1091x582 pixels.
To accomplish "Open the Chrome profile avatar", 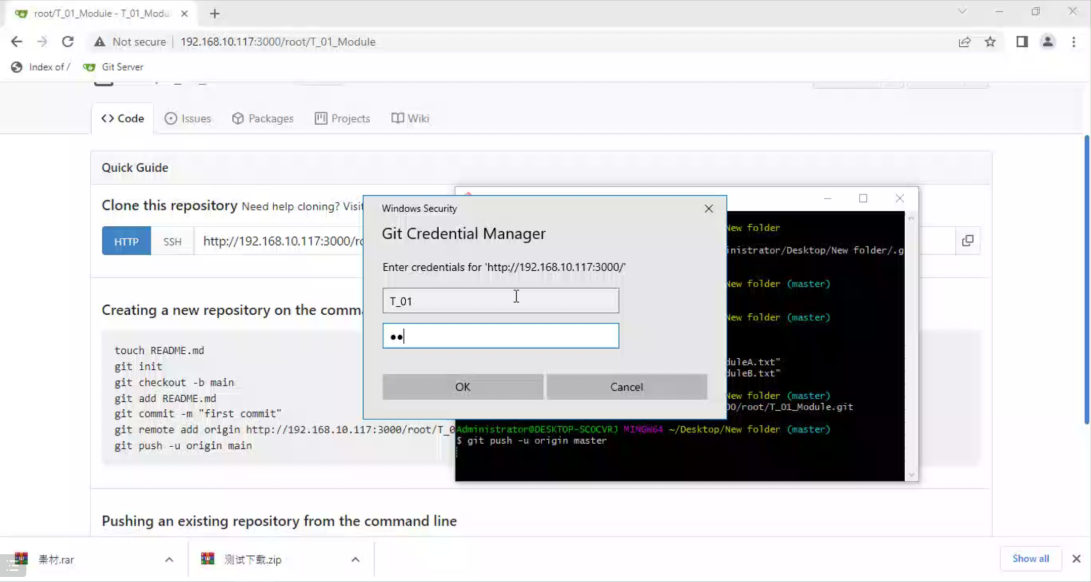I will [x=1048, y=42].
